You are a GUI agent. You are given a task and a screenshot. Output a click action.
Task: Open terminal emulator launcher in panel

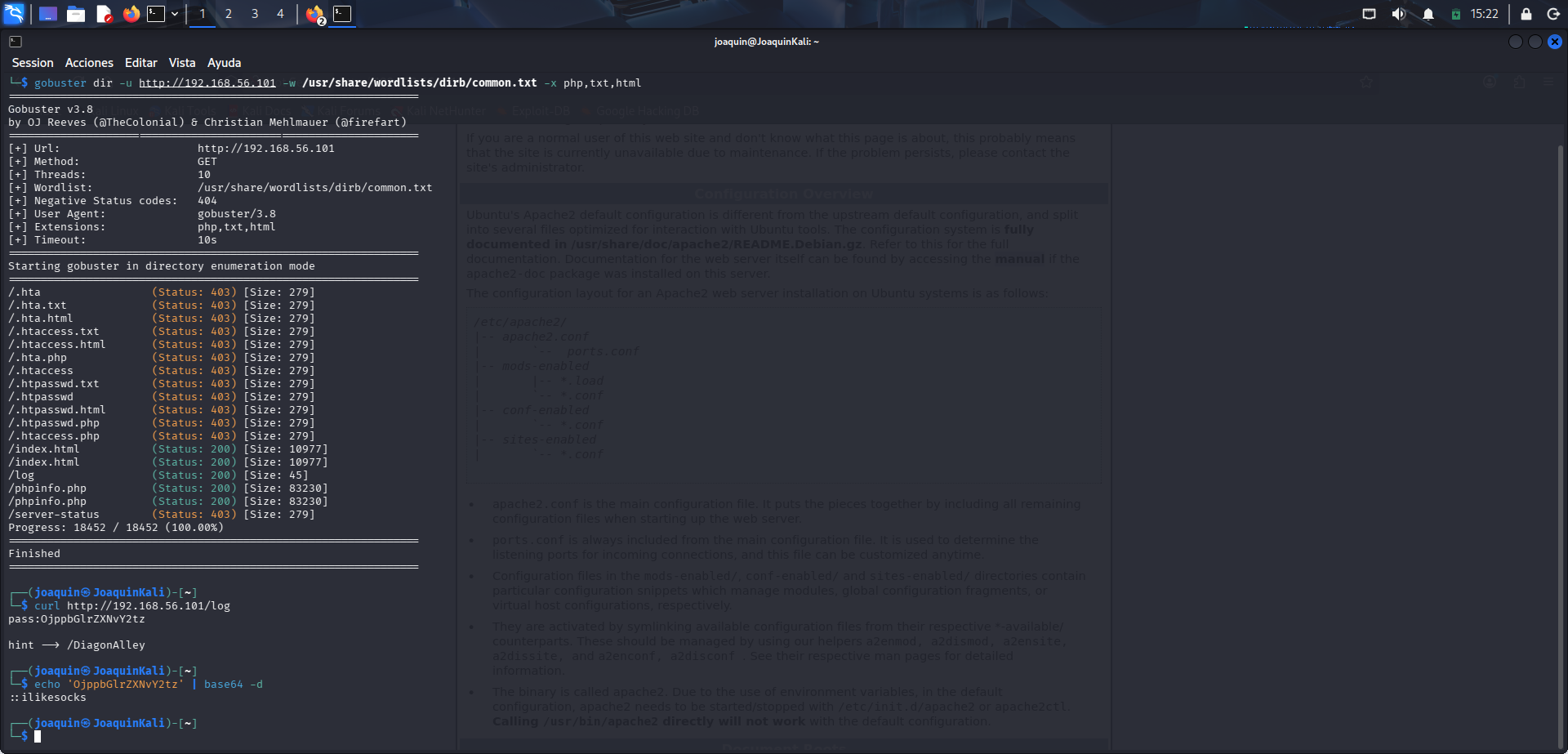point(156,14)
